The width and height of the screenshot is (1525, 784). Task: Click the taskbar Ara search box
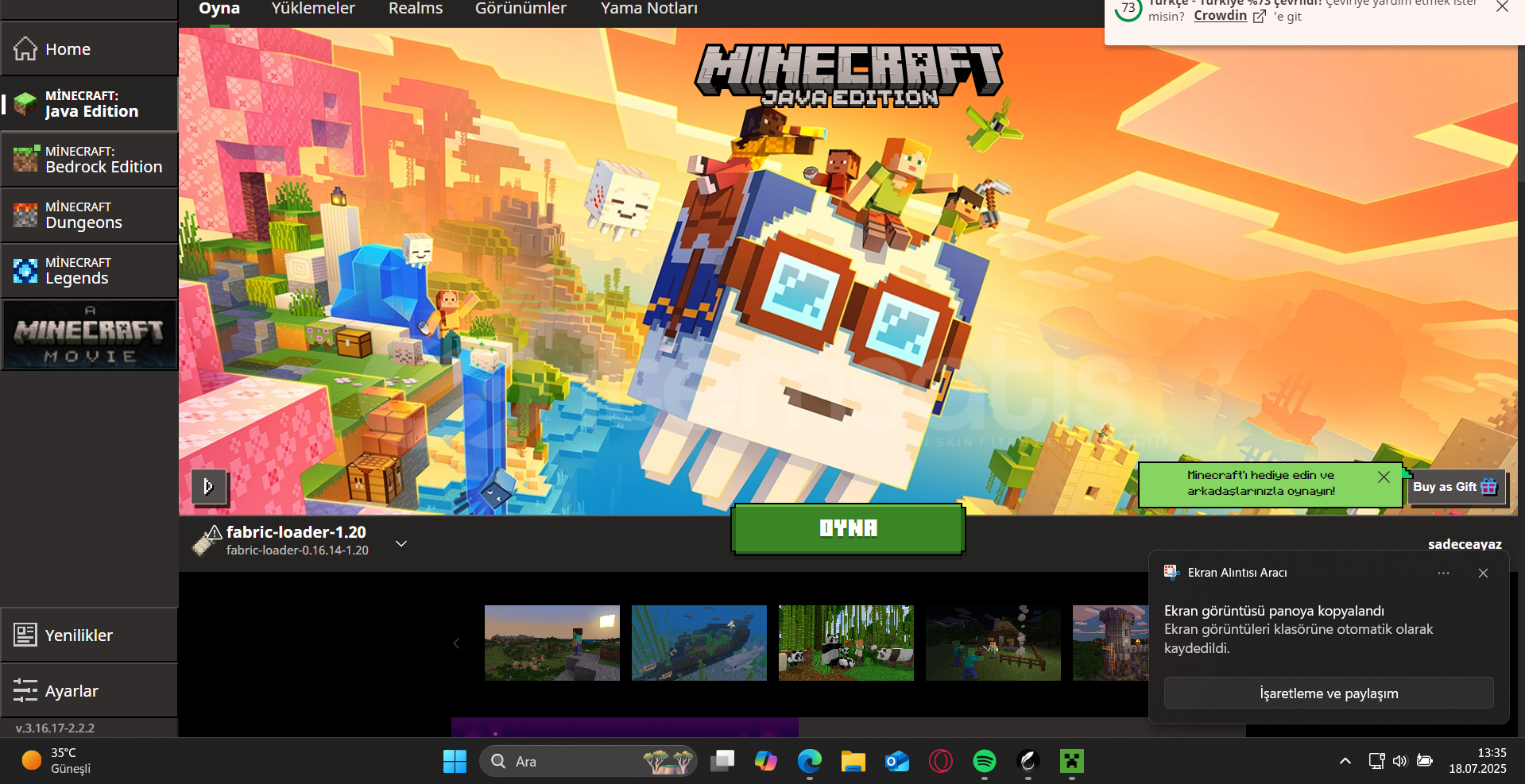point(588,761)
